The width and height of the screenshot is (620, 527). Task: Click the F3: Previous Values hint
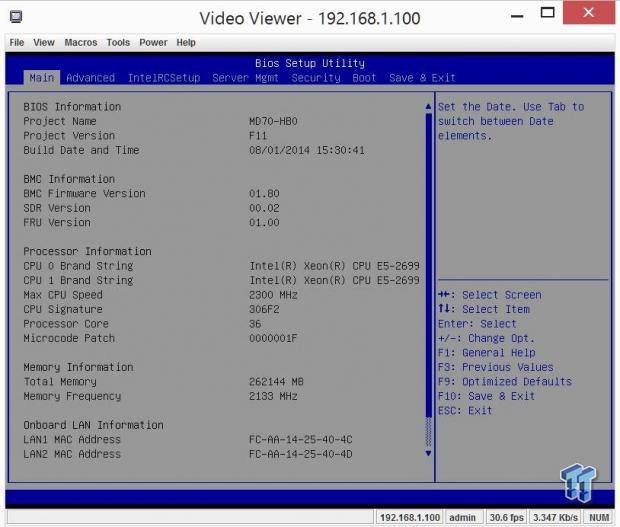[496, 367]
